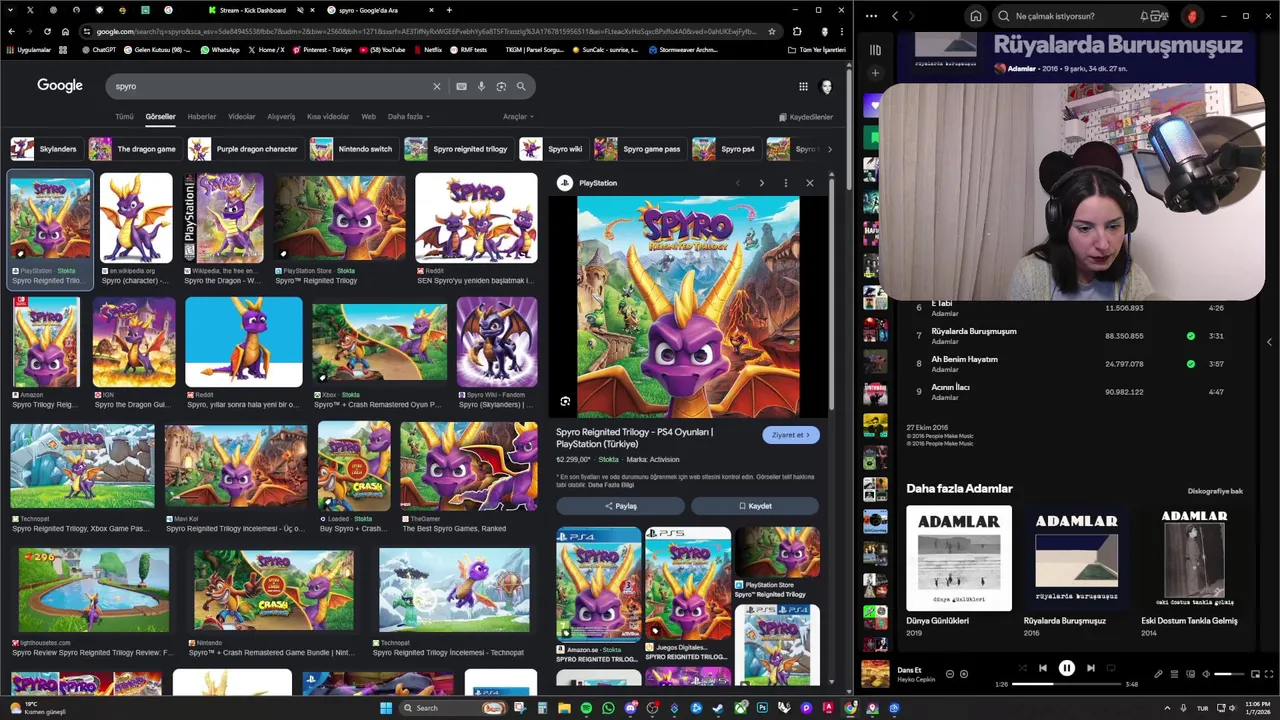This screenshot has width=1280, height=720.
Task: Open the on-screen keyboard in search bar
Action: 461,86
